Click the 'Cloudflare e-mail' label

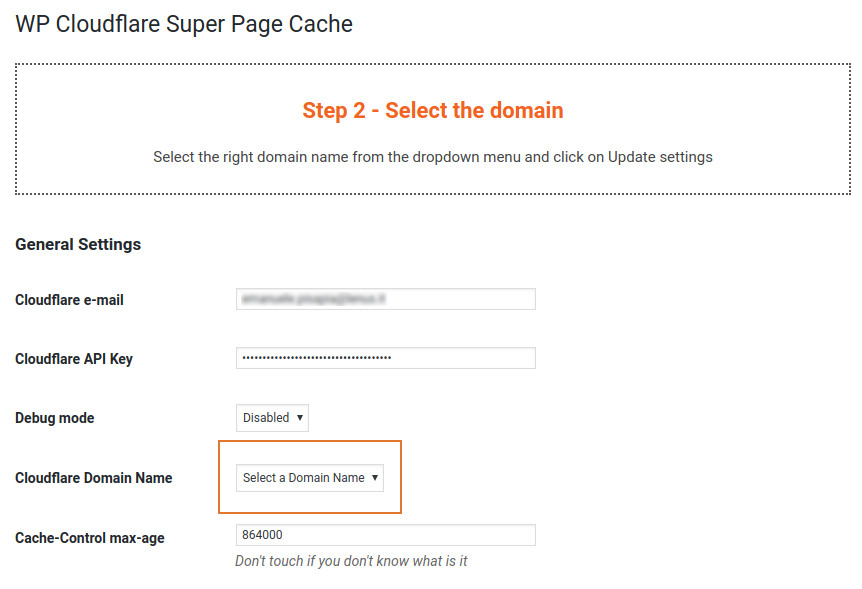(x=69, y=300)
